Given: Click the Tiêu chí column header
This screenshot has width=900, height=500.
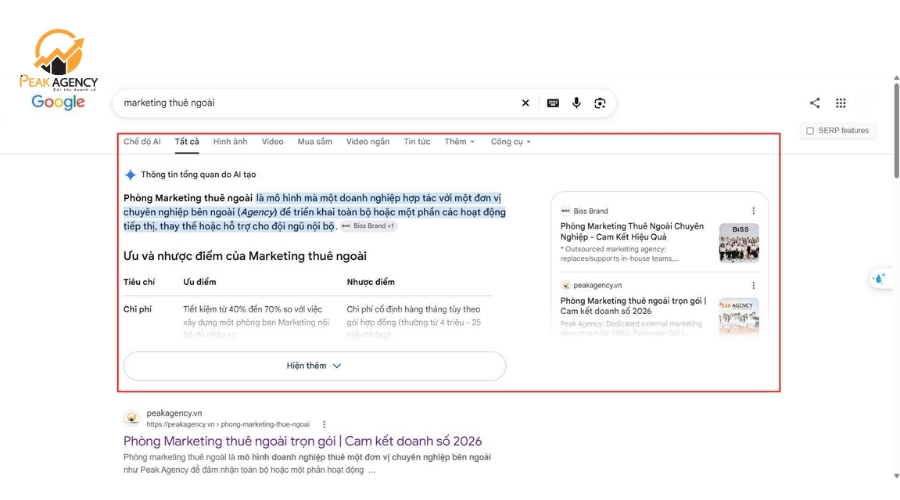Looking at the screenshot, I should (139, 282).
